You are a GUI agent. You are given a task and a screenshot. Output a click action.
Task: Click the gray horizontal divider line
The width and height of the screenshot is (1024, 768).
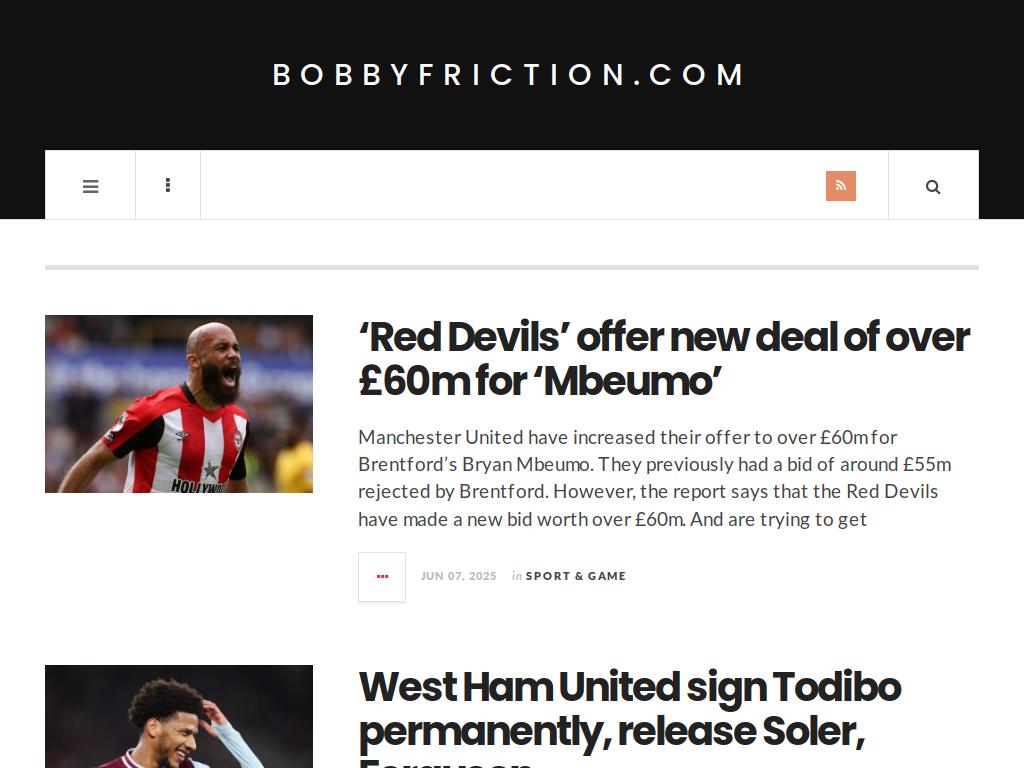coord(512,267)
